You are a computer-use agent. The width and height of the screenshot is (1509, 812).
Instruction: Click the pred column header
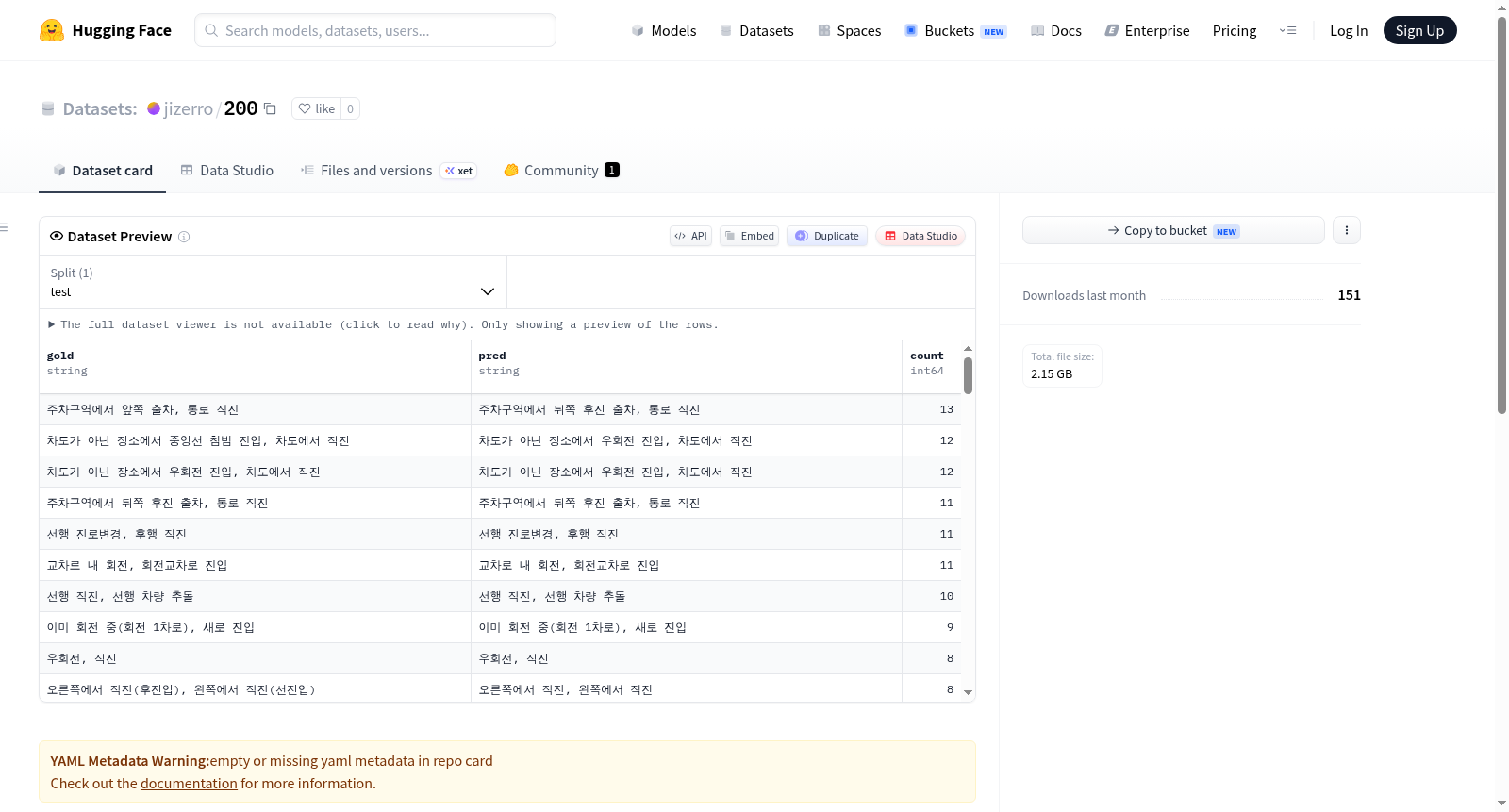click(x=687, y=367)
